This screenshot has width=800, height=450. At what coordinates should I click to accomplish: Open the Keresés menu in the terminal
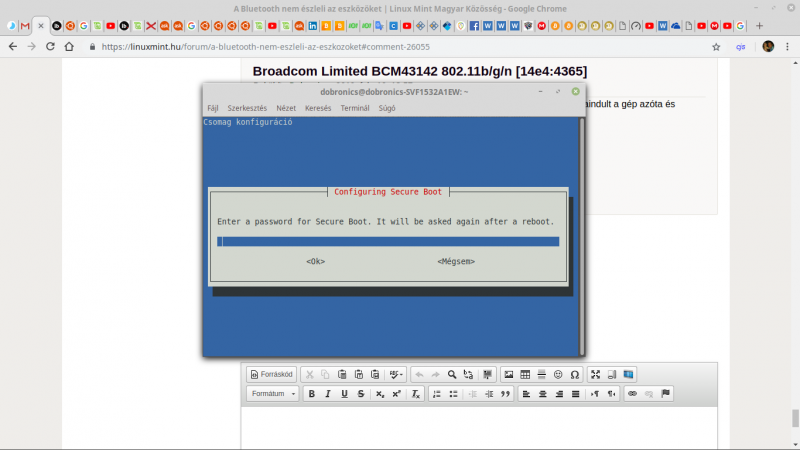click(318, 108)
